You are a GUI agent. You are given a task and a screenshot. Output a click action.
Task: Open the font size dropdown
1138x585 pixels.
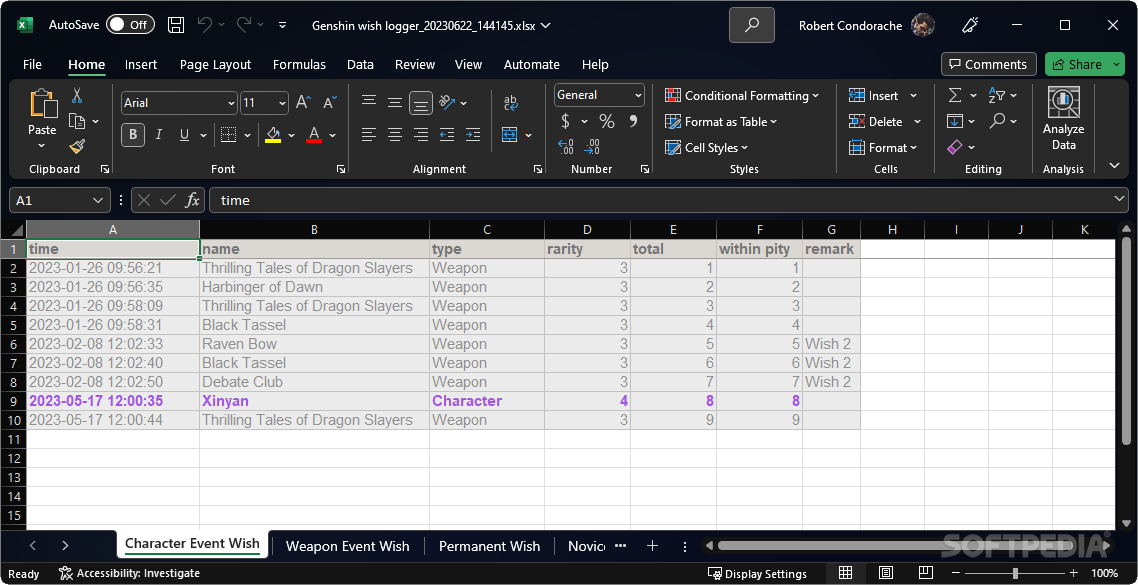[282, 103]
